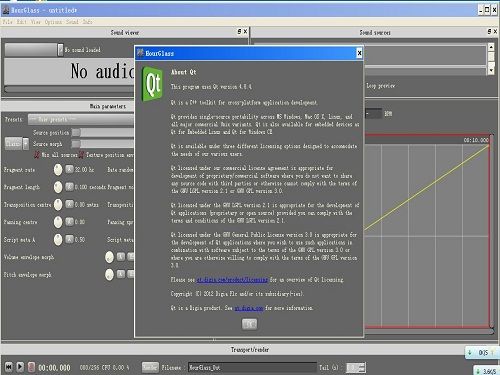Close the About Qt dialog
500x375 pixels.
click(x=359, y=53)
